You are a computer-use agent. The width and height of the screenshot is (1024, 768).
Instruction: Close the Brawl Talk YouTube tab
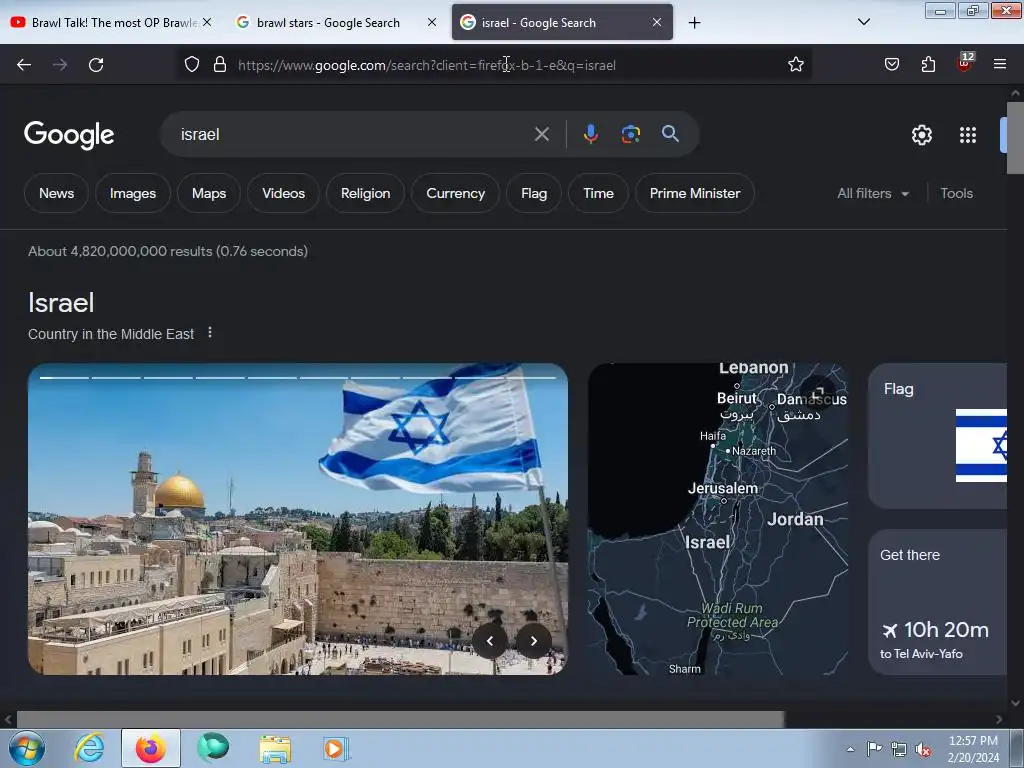click(x=206, y=22)
